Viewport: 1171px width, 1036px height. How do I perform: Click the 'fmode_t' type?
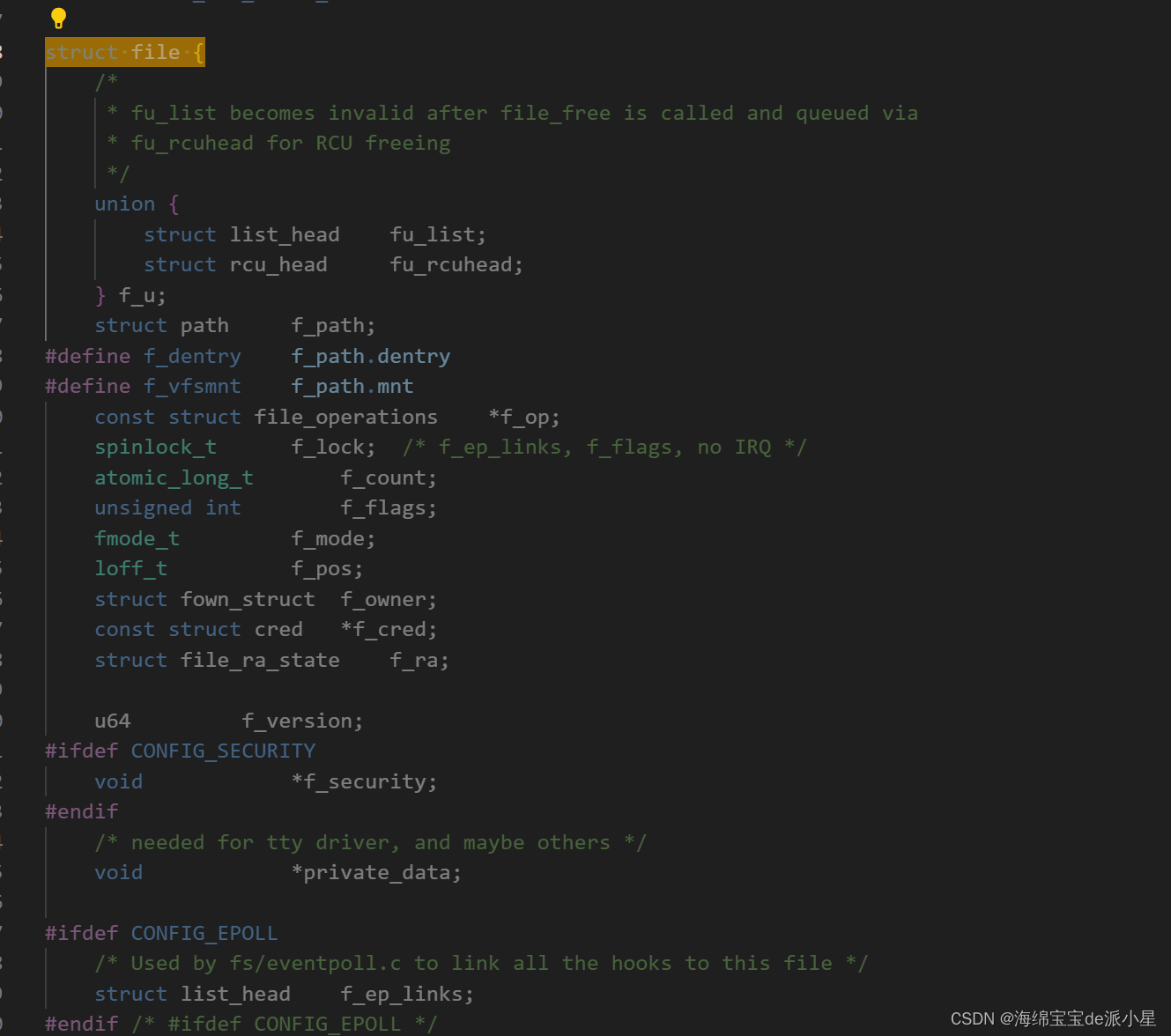pyautogui.click(x=137, y=538)
